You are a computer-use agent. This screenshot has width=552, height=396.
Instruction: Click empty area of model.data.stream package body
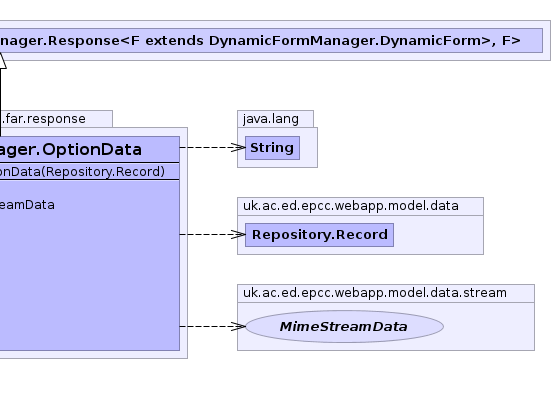pos(489,326)
